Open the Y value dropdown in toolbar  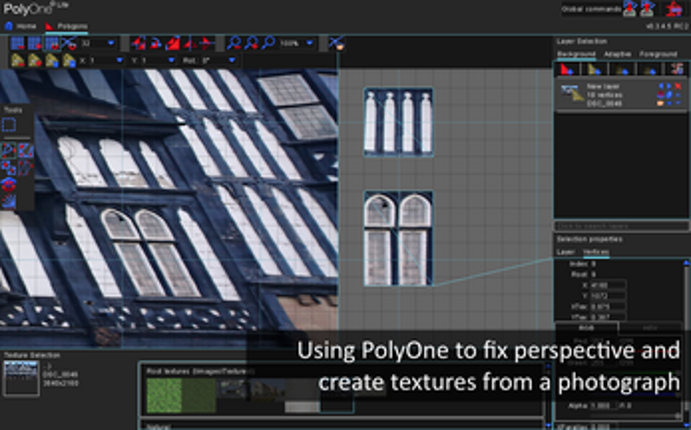(x=171, y=60)
